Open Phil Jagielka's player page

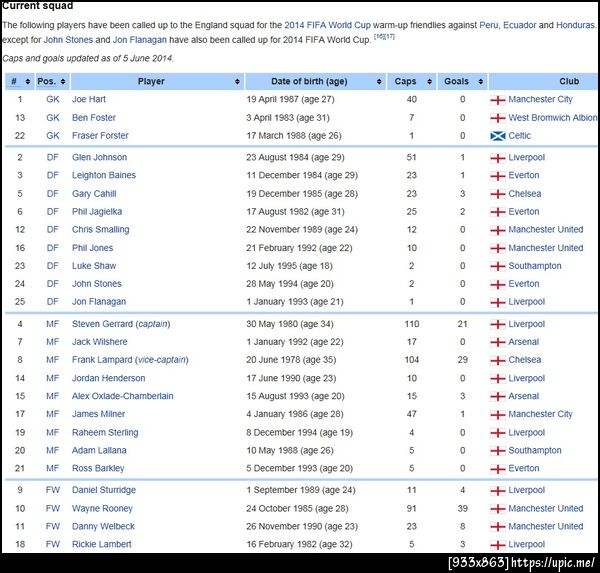[x=97, y=212]
